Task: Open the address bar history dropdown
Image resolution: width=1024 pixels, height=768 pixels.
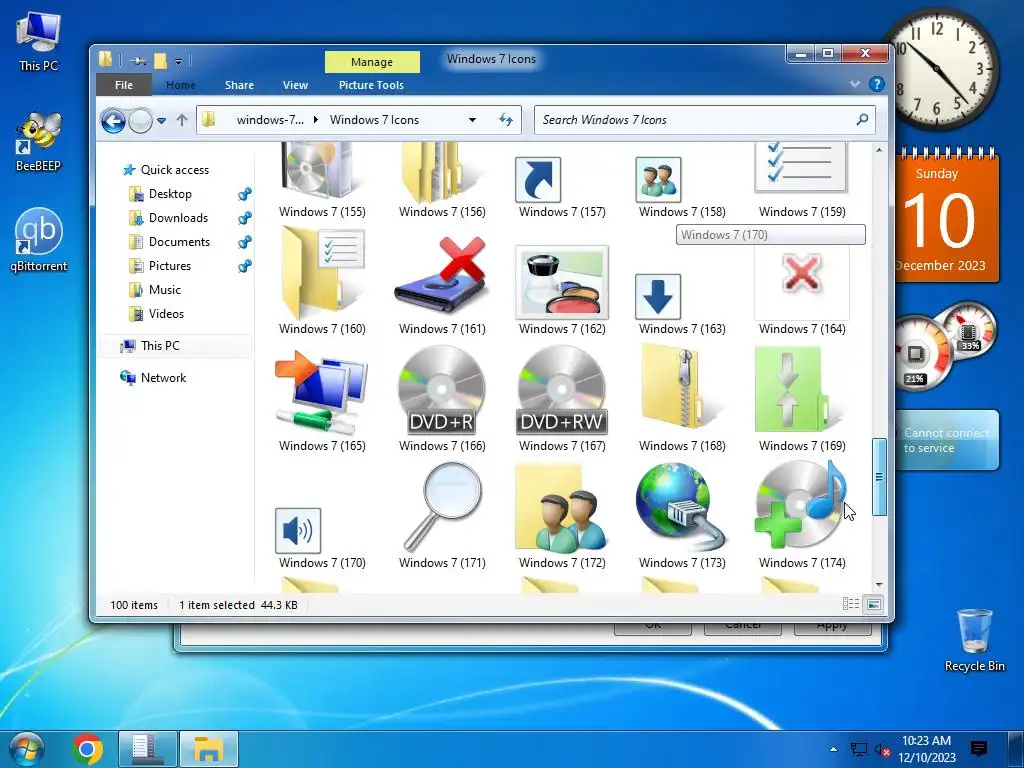Action: (472, 120)
